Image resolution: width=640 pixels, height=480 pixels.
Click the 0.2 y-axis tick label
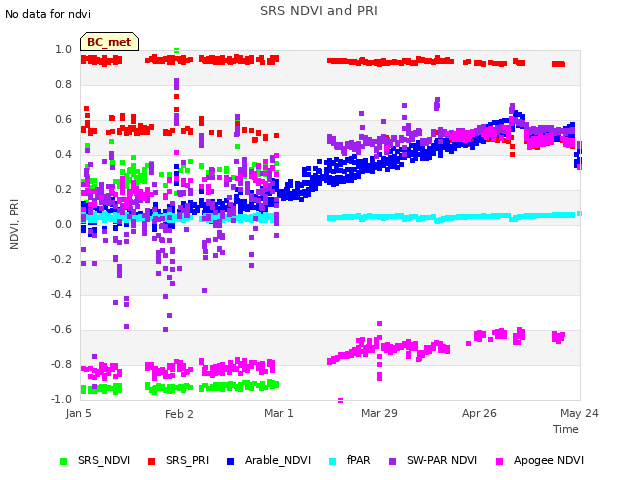point(63,189)
